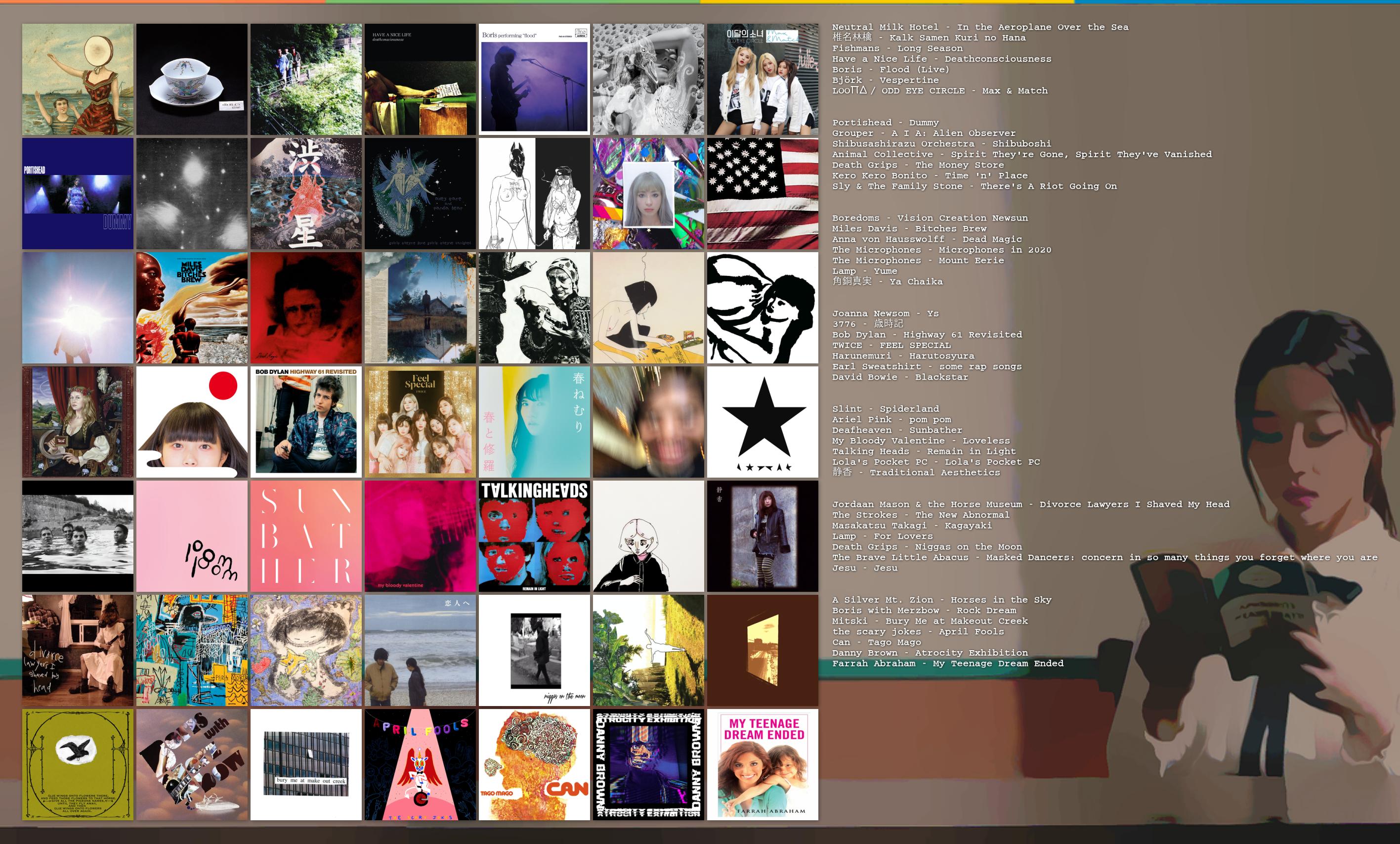The width and height of the screenshot is (1400, 844).
Task: Open the Slint Spiderland black-and-white cover
Action: point(78,536)
